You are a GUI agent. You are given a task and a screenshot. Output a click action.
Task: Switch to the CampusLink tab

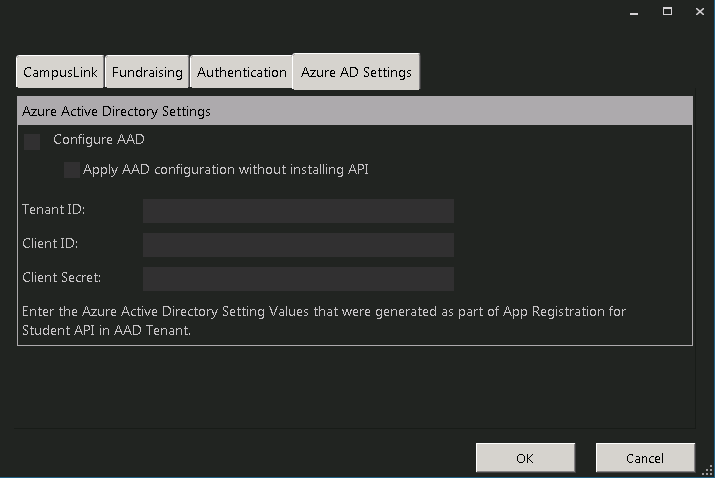tap(59, 72)
